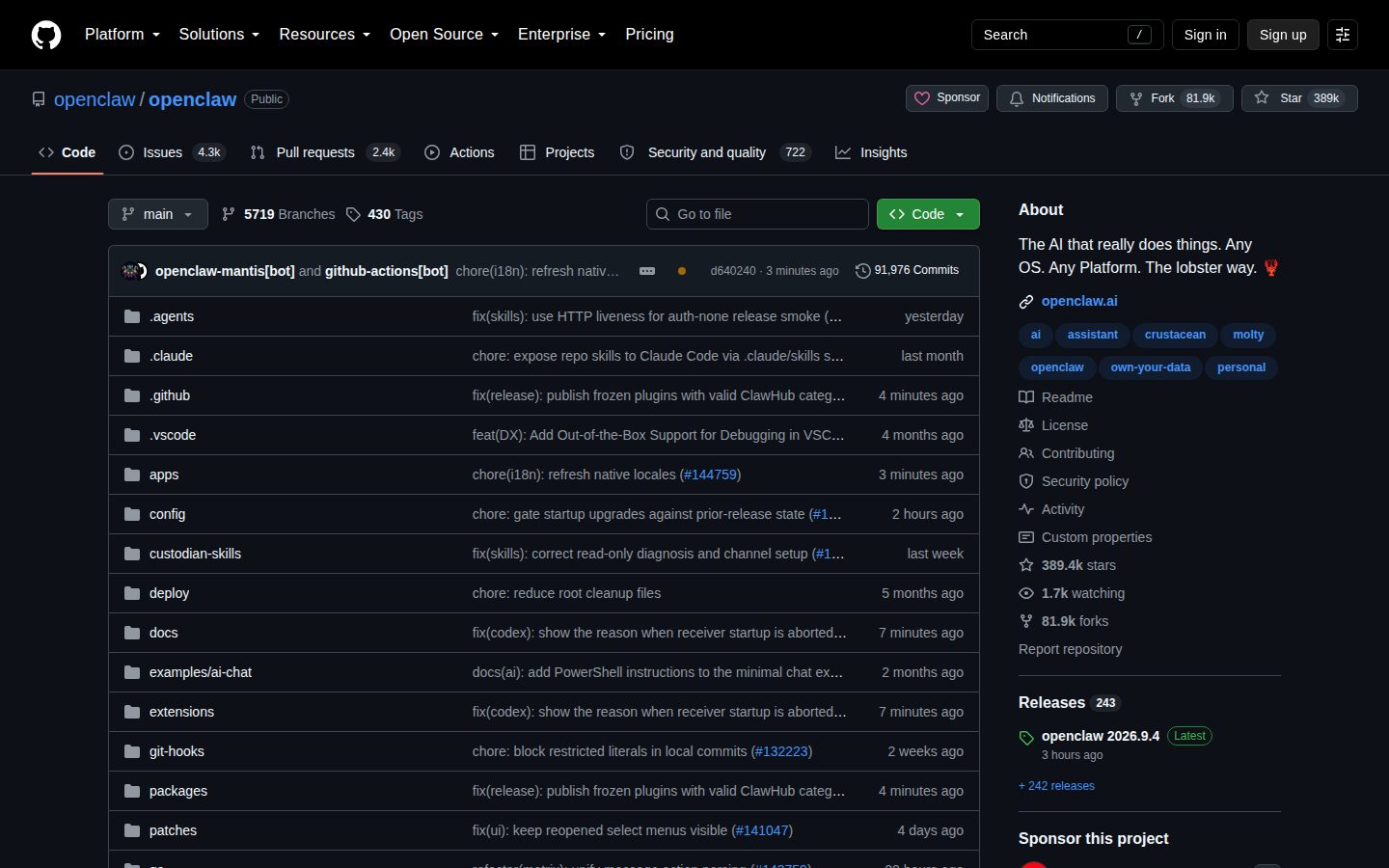1389x868 pixels.
Task: Click the repository icon beside openclaw
Action: coord(39,99)
